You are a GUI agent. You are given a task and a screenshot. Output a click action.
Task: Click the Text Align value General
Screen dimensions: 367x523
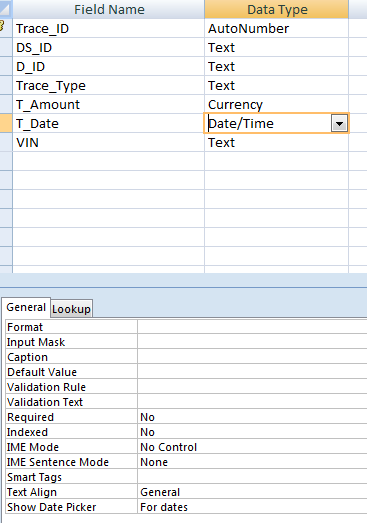point(252,492)
